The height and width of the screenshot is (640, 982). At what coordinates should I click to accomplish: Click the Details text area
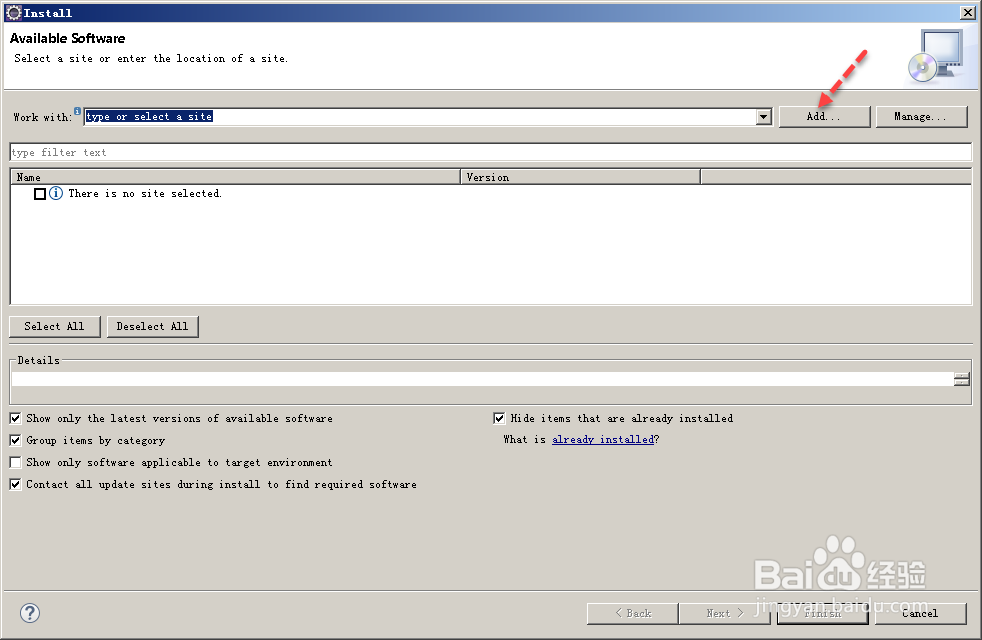[482, 379]
